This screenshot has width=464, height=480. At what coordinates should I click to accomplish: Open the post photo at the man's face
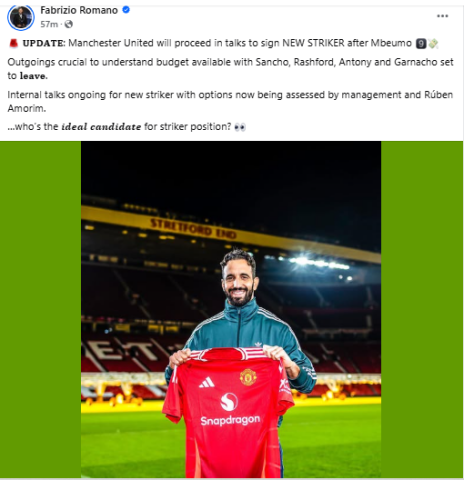click(x=238, y=278)
